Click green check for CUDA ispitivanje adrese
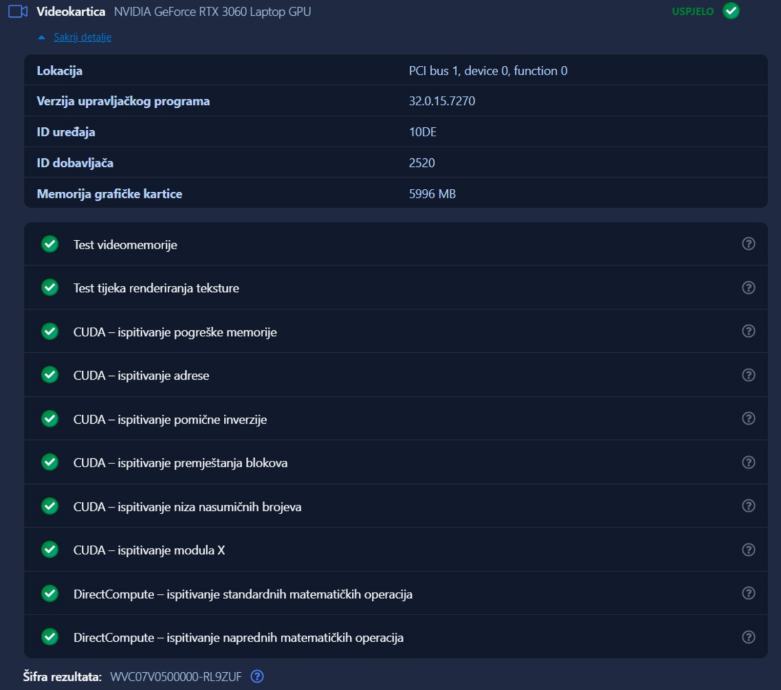The width and height of the screenshot is (781, 690). [50, 375]
